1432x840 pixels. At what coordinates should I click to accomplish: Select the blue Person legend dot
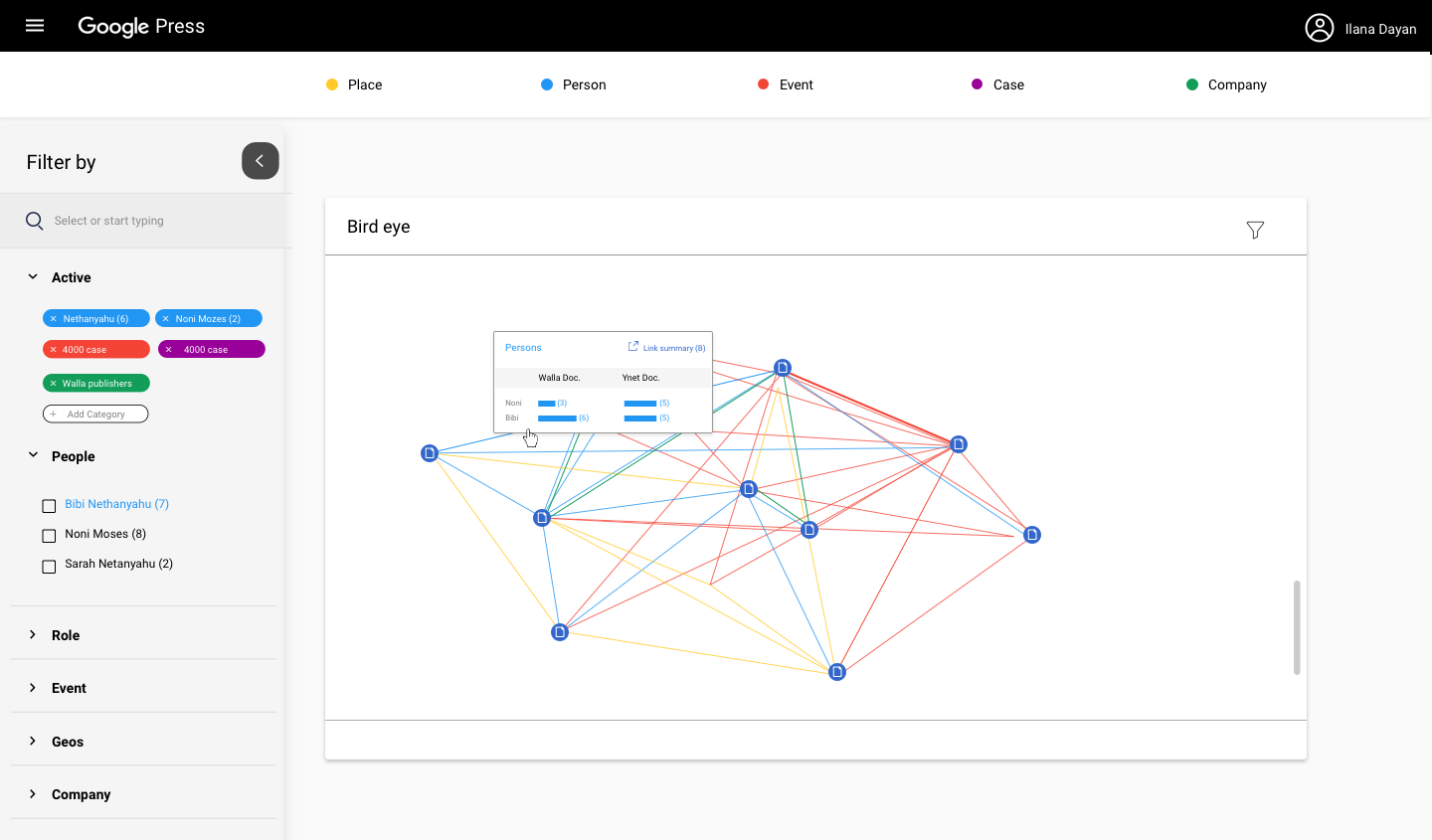(x=547, y=84)
